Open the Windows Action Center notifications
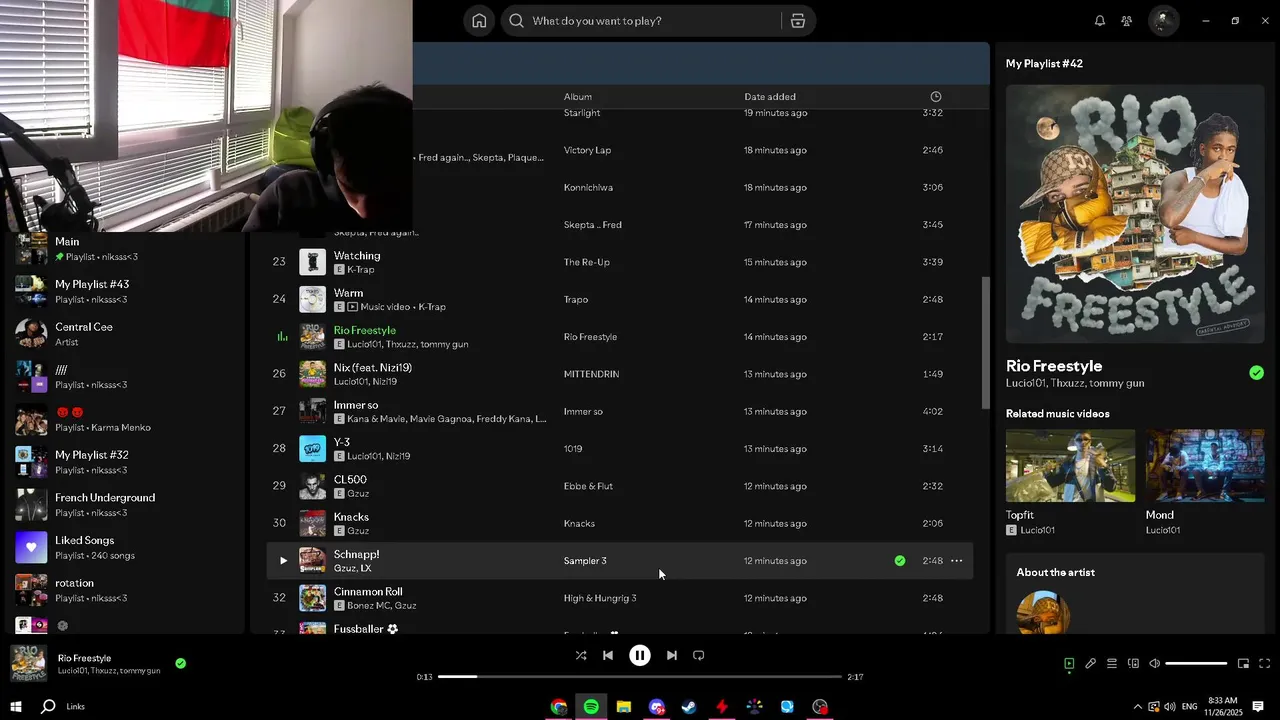The height and width of the screenshot is (720, 1280). point(1258,707)
